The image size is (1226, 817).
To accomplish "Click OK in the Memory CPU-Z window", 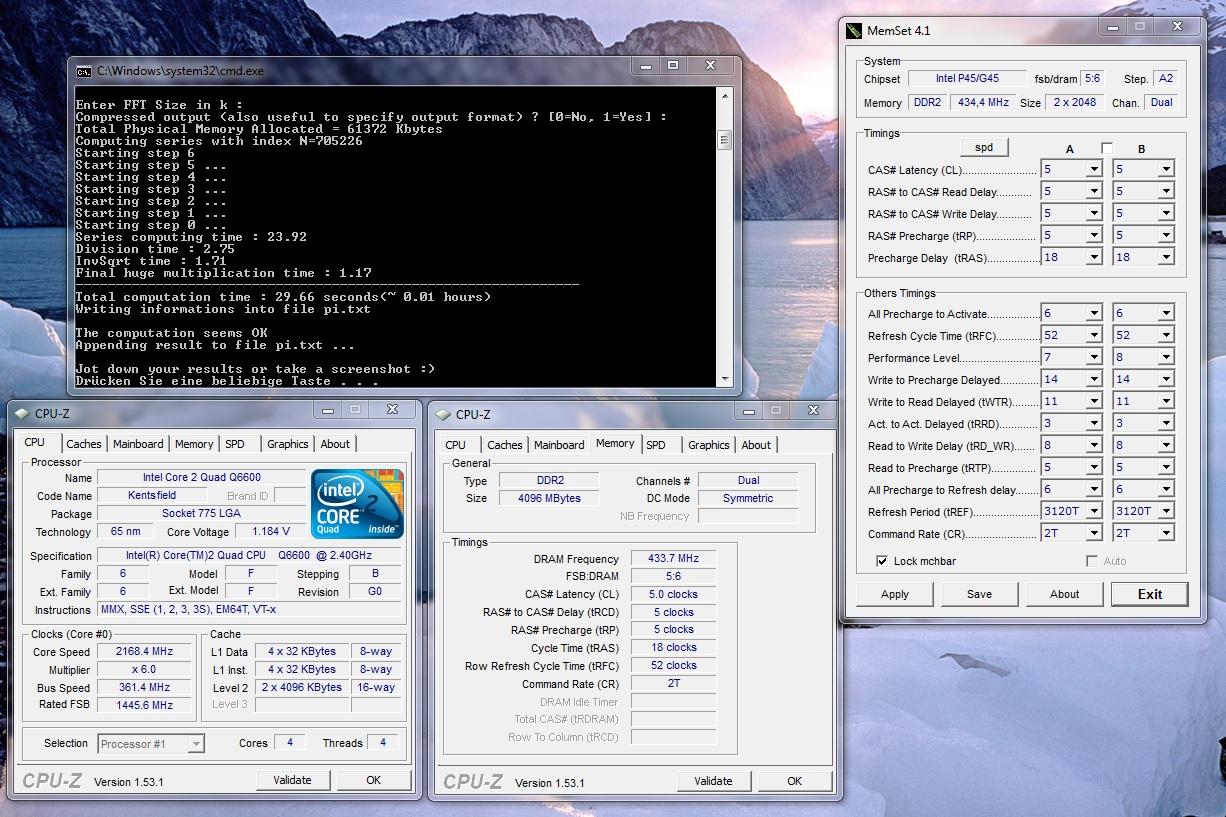I will [x=794, y=781].
